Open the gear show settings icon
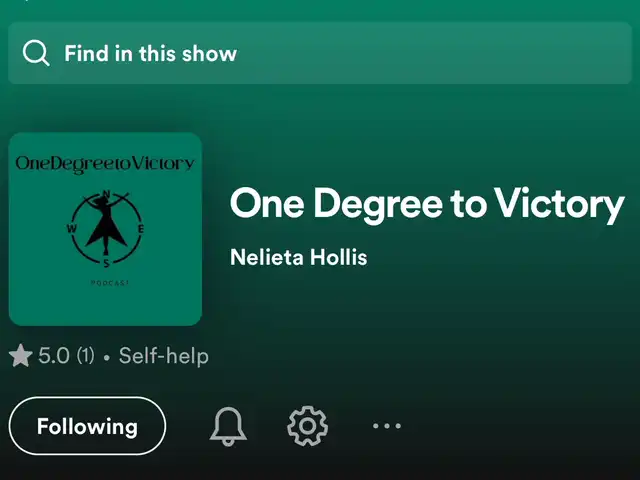The image size is (640, 480). coord(307,426)
